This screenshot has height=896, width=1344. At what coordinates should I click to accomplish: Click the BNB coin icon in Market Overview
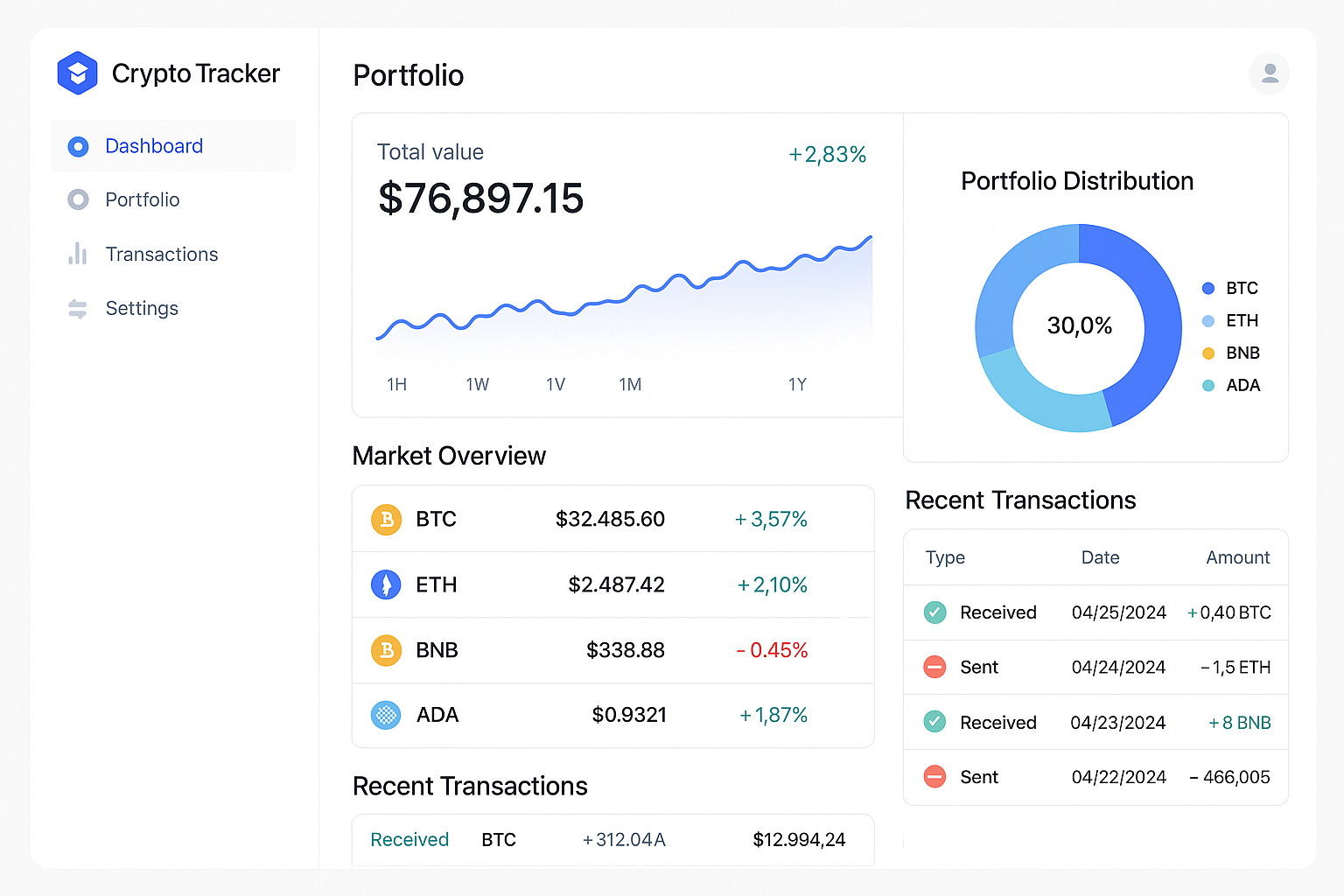386,650
